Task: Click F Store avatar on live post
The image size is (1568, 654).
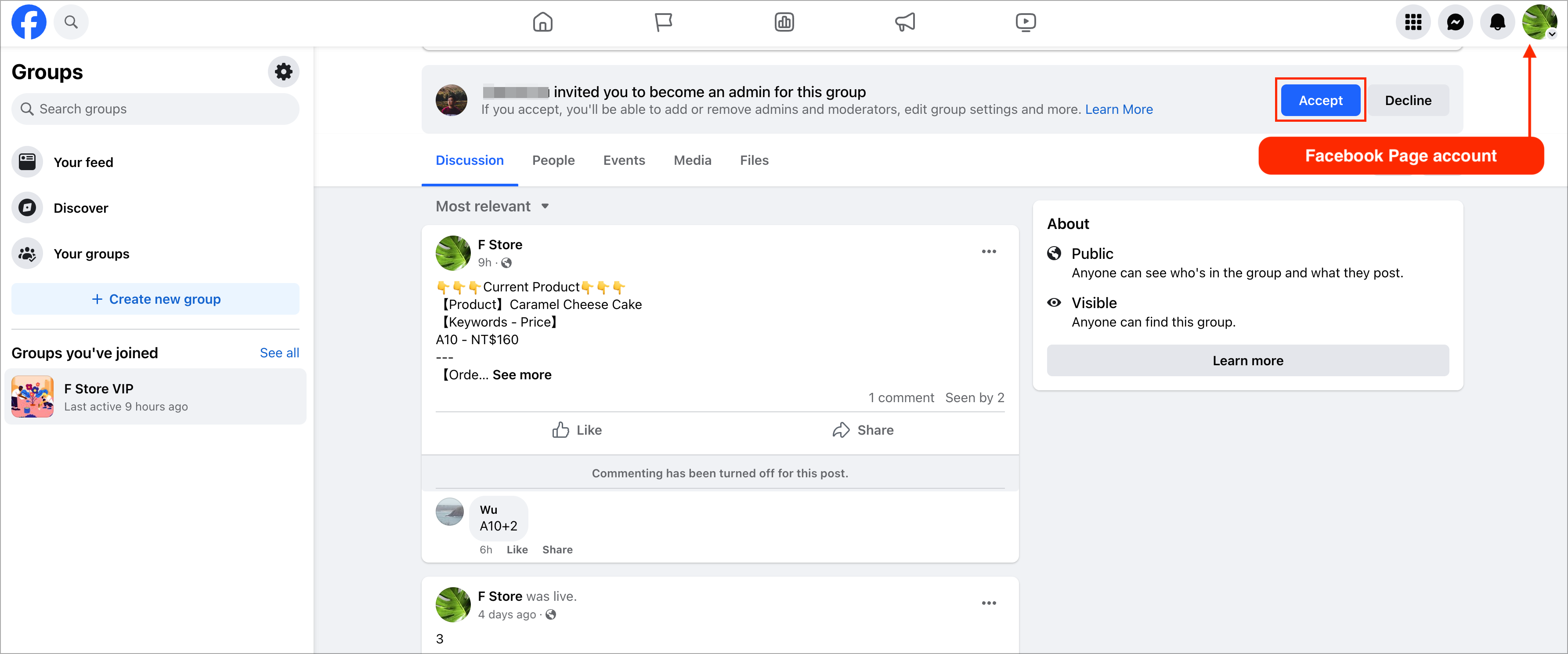Action: [x=453, y=604]
